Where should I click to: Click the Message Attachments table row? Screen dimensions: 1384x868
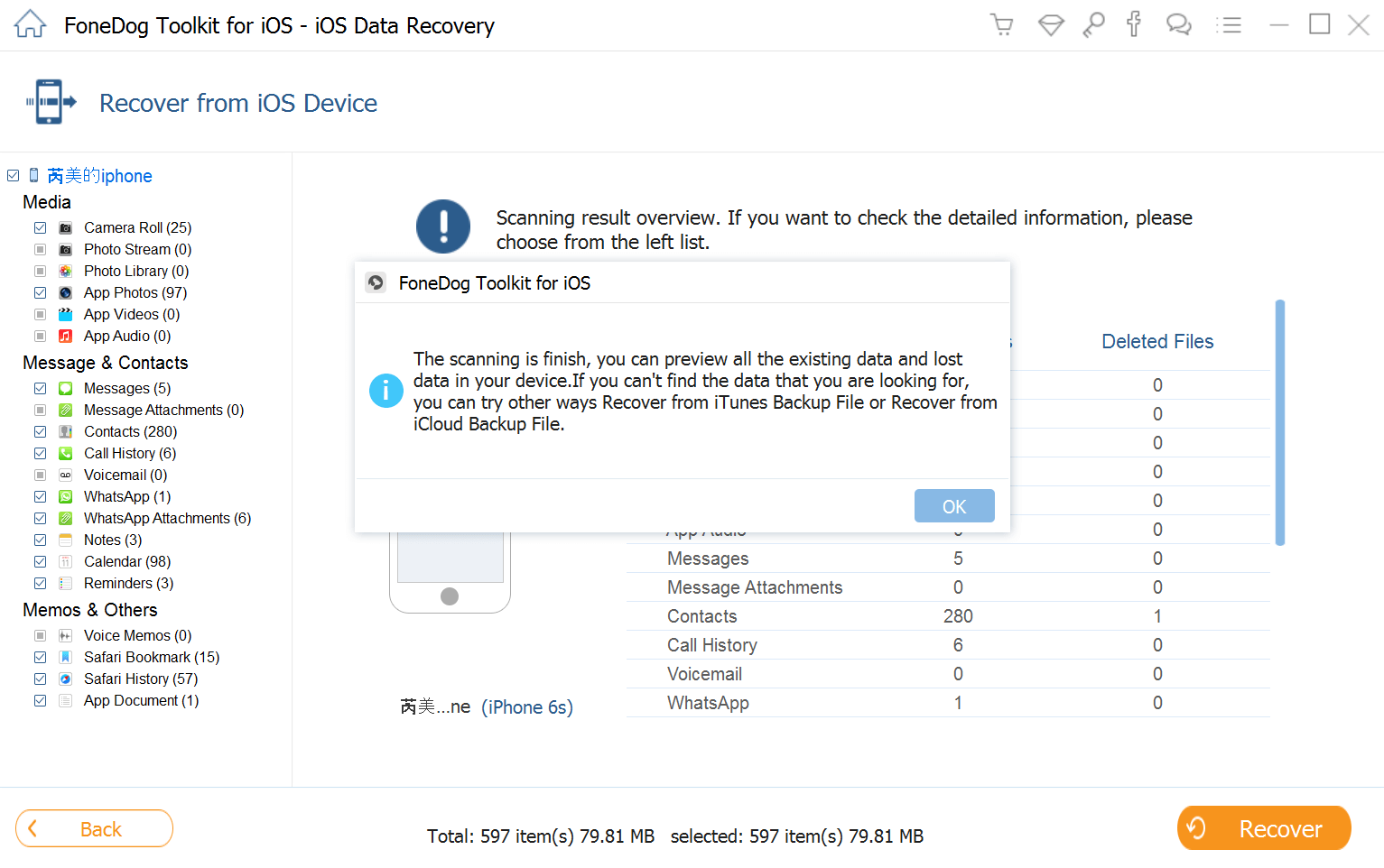(948, 587)
